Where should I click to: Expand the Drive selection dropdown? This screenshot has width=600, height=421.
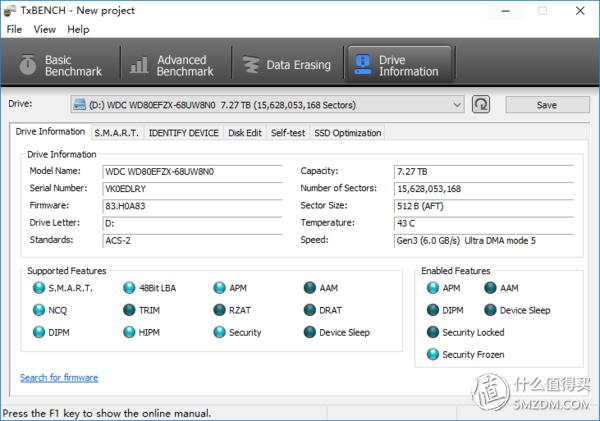pyautogui.click(x=457, y=104)
